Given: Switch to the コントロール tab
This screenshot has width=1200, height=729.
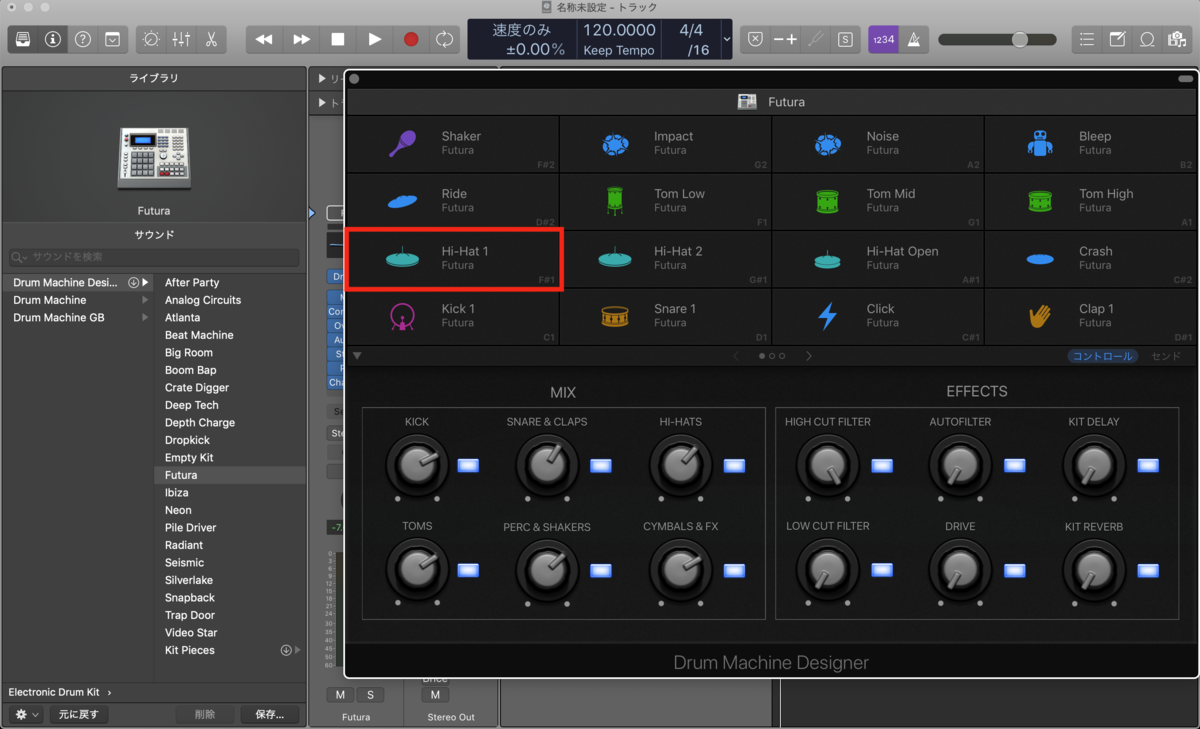Looking at the screenshot, I should coord(1102,356).
